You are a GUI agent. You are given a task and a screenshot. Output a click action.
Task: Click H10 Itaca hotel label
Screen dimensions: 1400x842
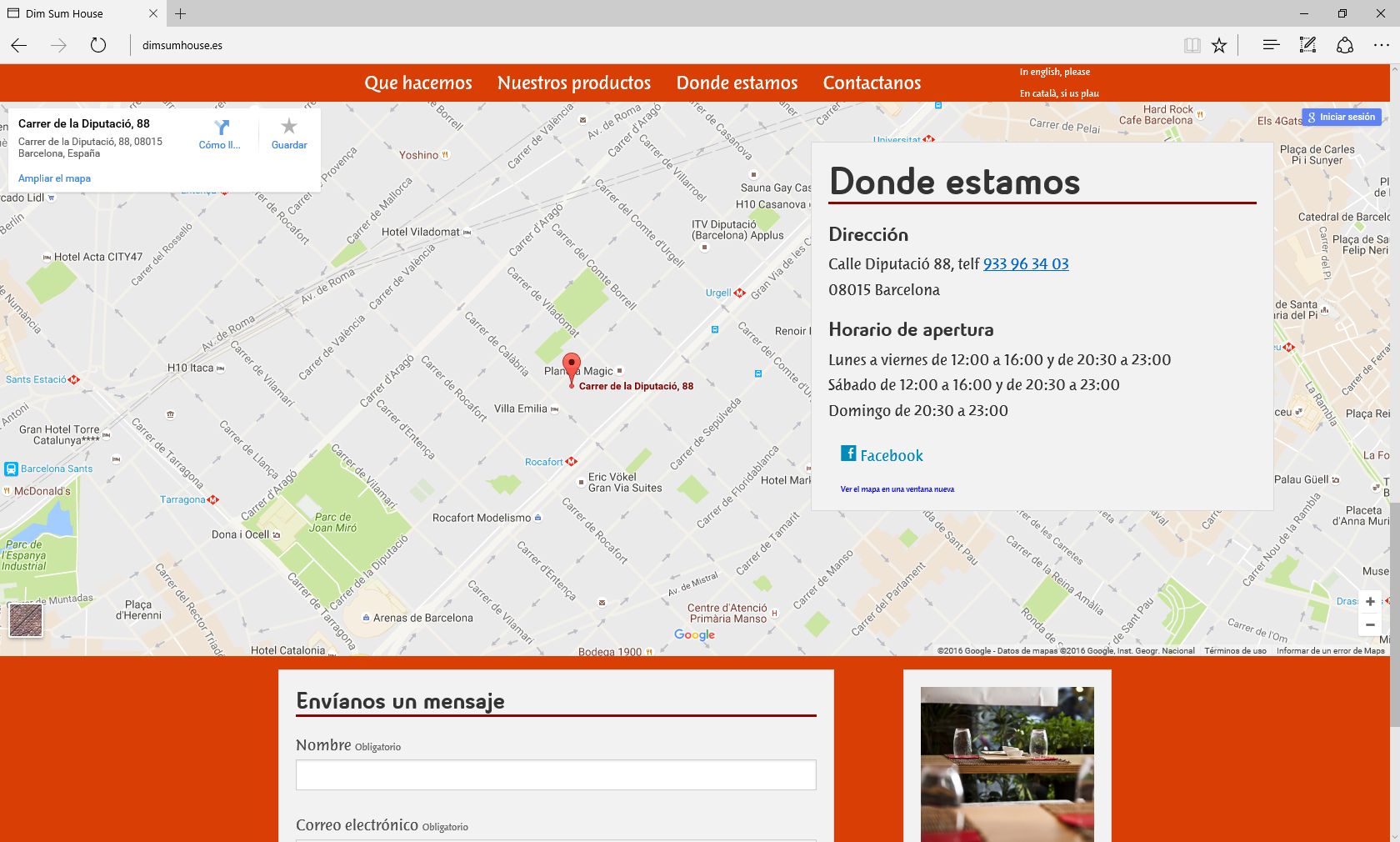pyautogui.click(x=191, y=368)
